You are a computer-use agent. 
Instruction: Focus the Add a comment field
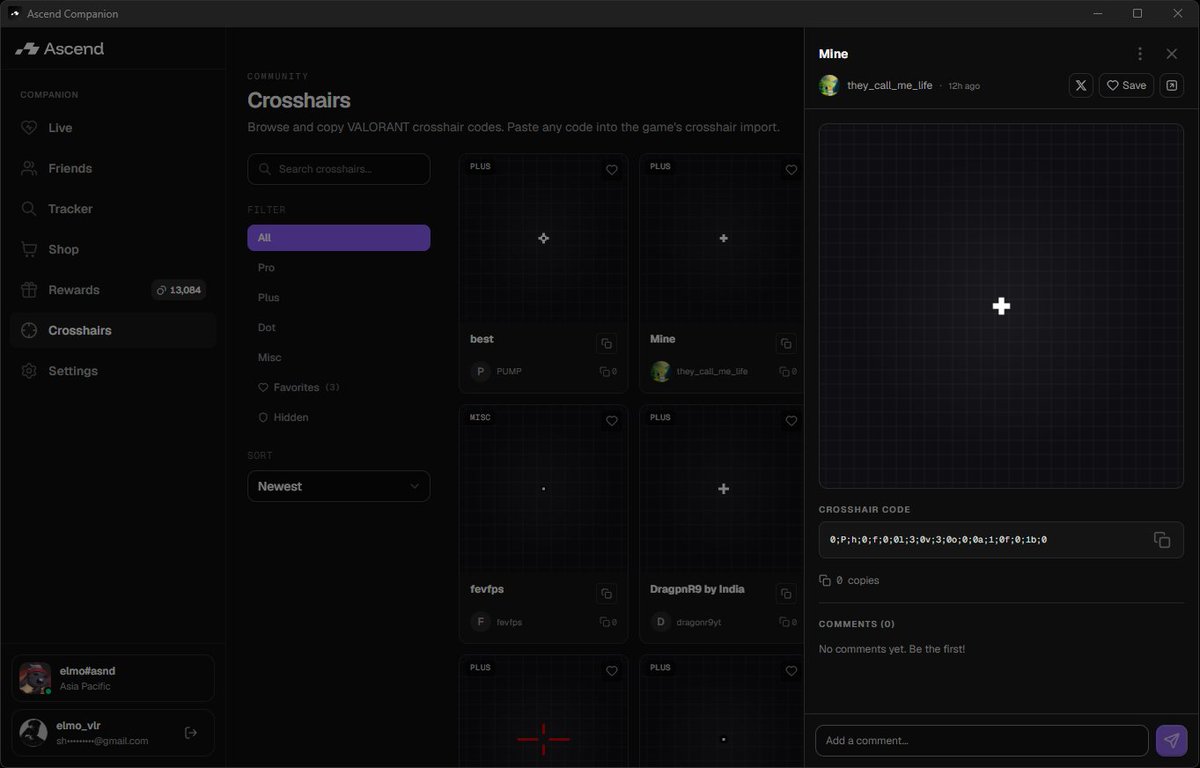point(982,741)
